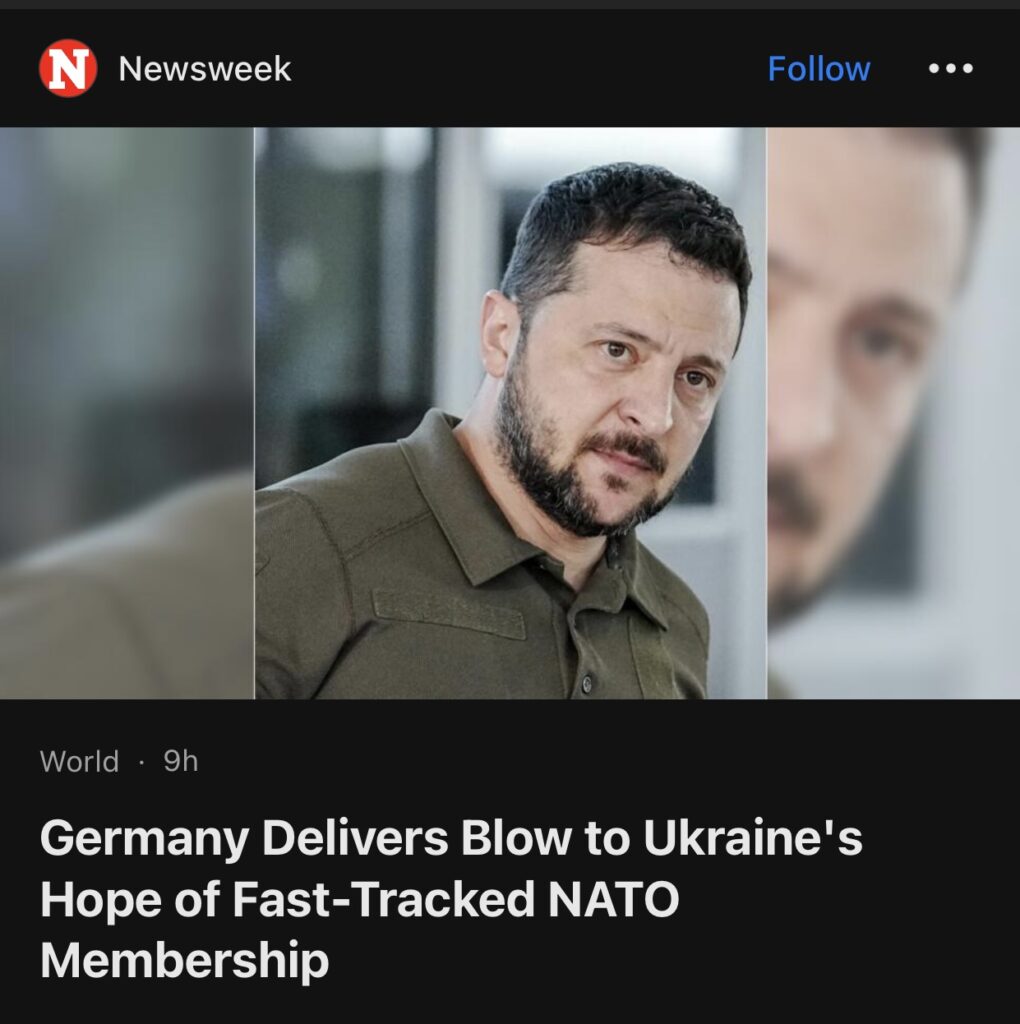Select the World category label

[x=80, y=761]
